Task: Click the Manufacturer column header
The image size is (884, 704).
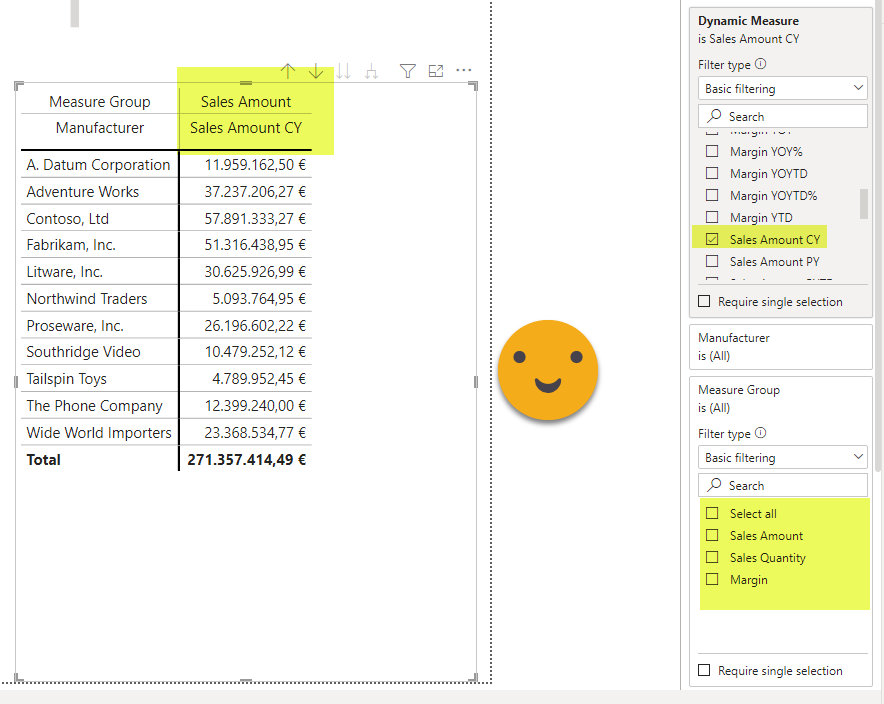Action: 99,128
